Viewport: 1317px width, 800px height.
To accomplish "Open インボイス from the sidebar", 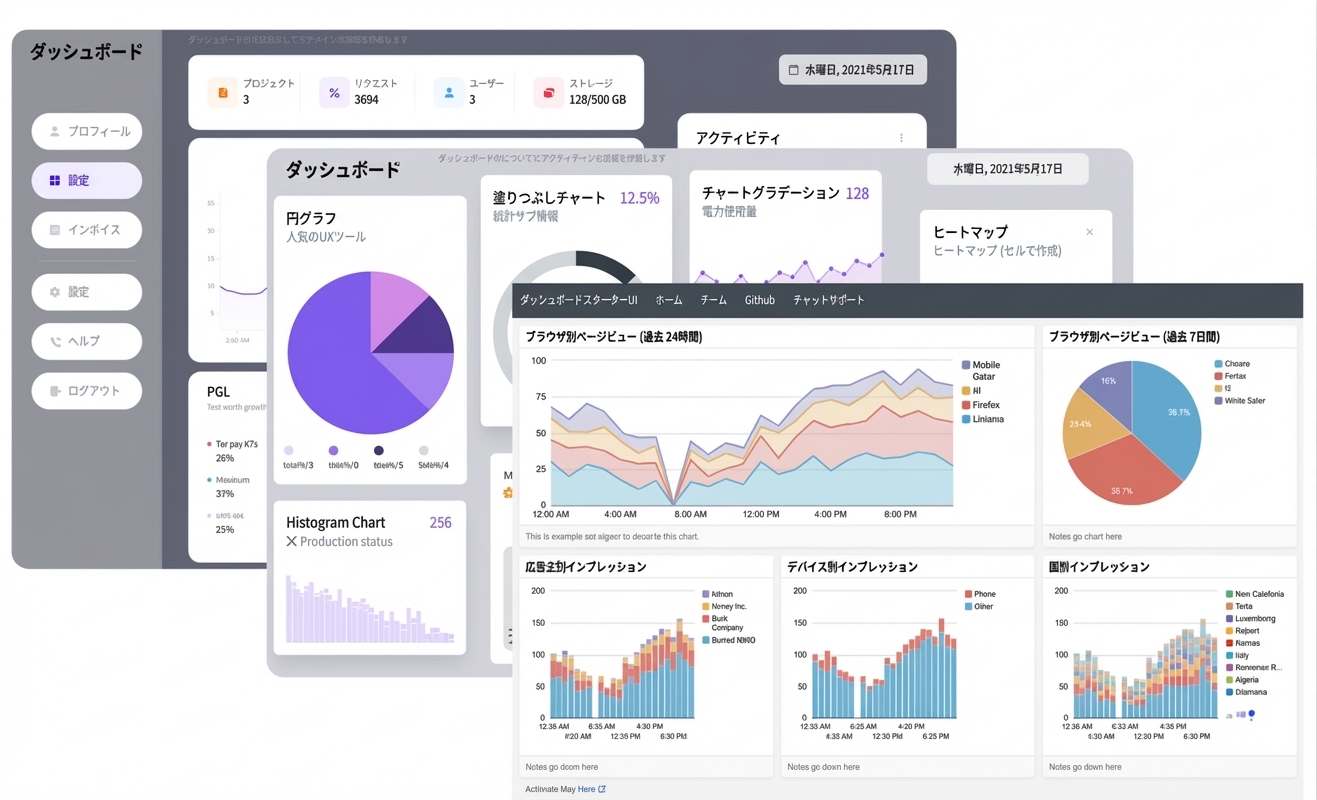I will (87, 230).
